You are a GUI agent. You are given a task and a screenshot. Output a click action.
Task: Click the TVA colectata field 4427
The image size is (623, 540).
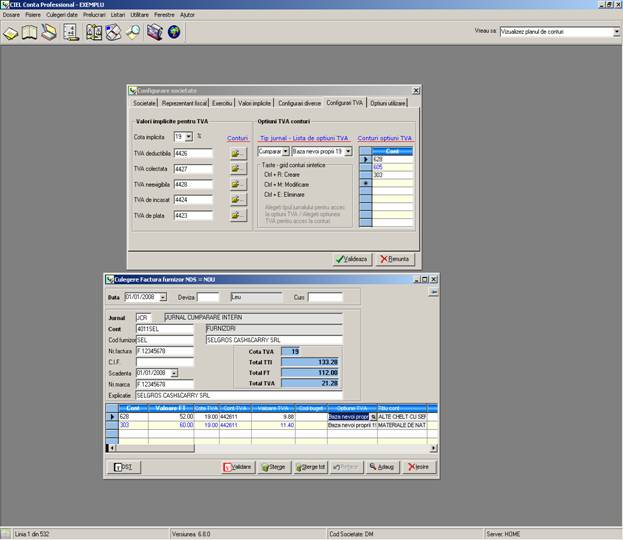tap(193, 169)
